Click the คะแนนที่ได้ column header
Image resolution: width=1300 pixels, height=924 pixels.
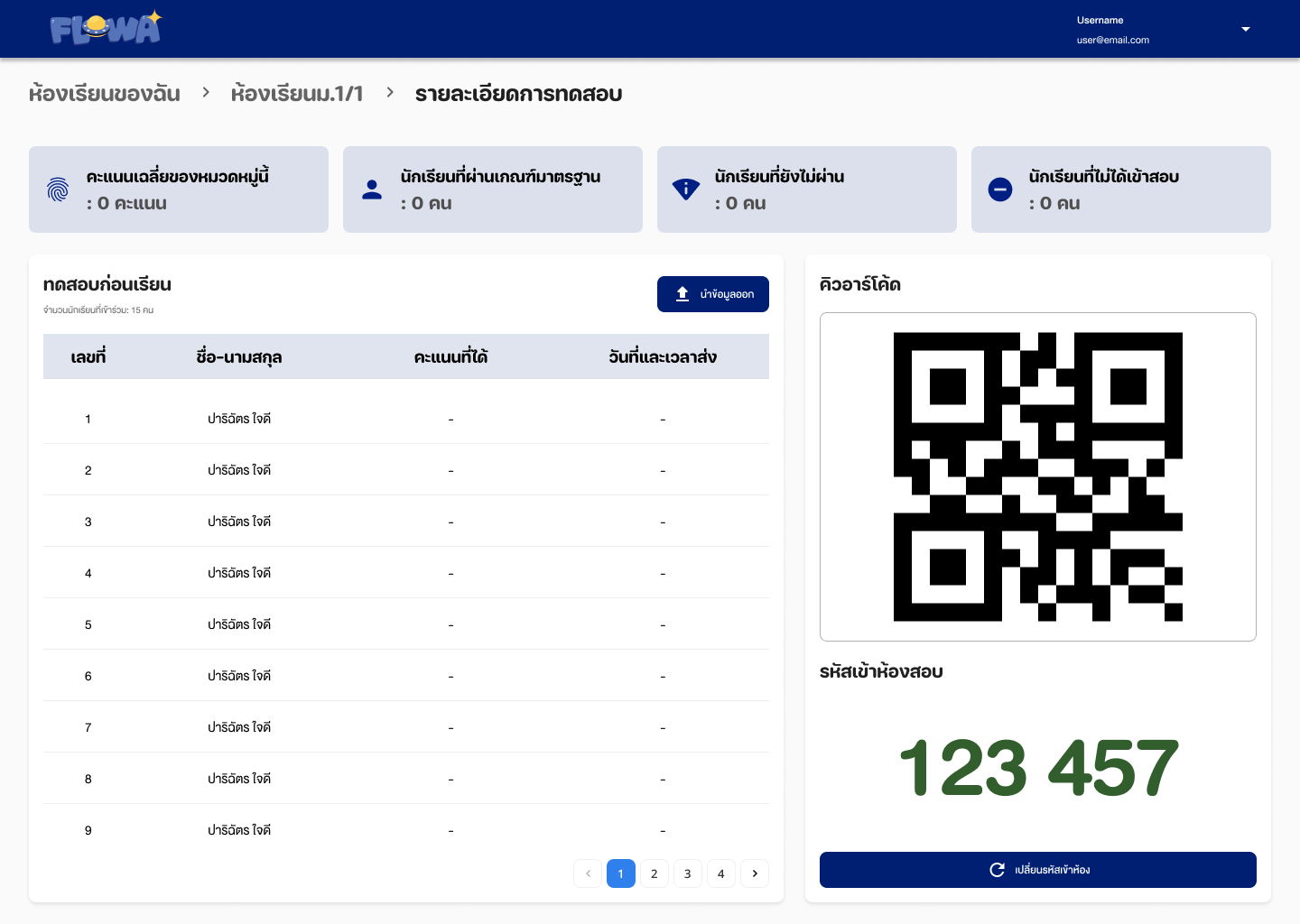pyautogui.click(x=450, y=356)
